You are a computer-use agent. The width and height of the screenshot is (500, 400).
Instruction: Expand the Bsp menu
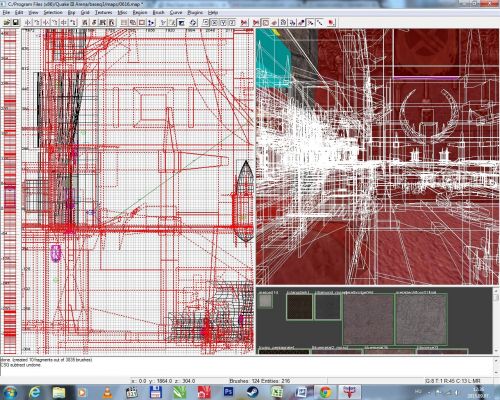pos(71,12)
